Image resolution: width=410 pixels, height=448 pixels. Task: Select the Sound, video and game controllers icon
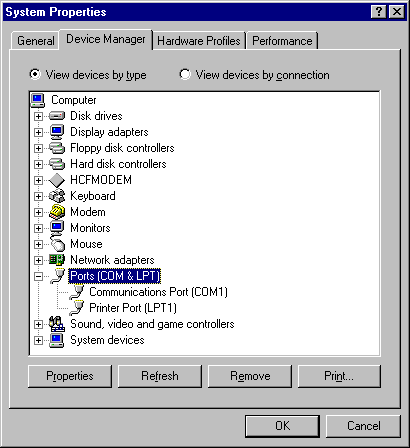tap(57, 324)
